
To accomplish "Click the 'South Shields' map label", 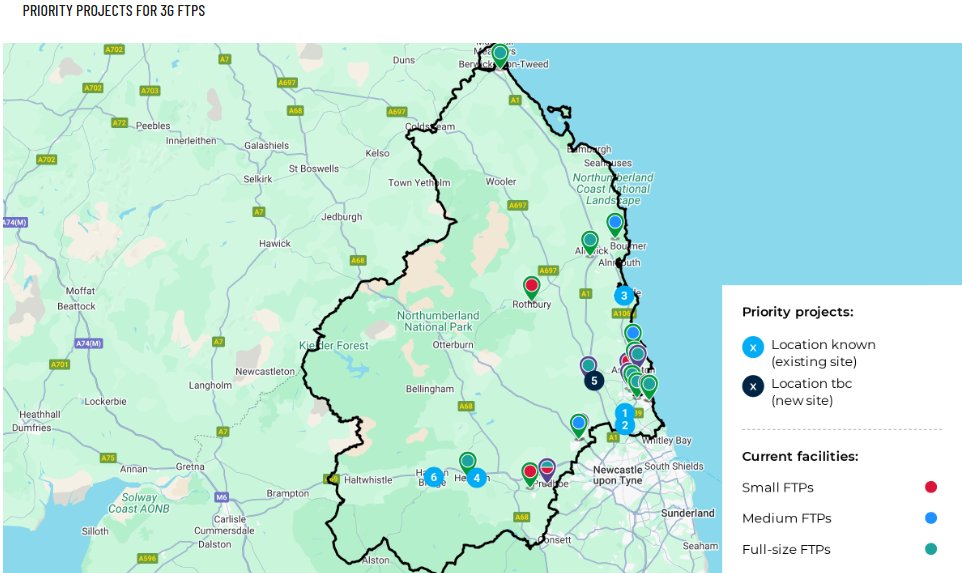I will [x=674, y=466].
